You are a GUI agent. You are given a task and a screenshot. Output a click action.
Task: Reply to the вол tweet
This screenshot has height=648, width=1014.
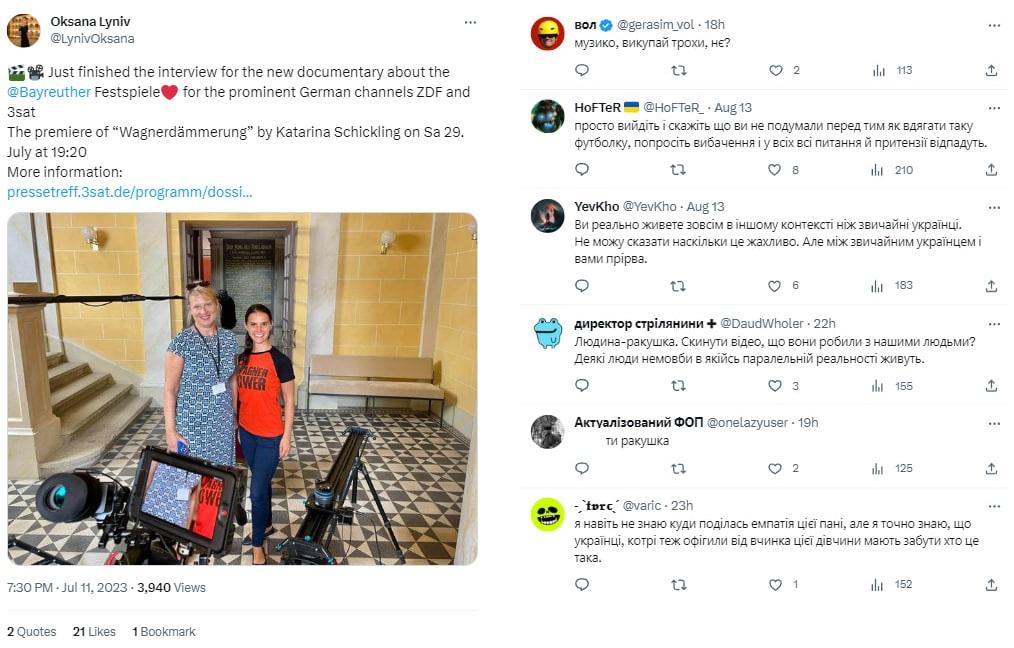click(x=582, y=70)
